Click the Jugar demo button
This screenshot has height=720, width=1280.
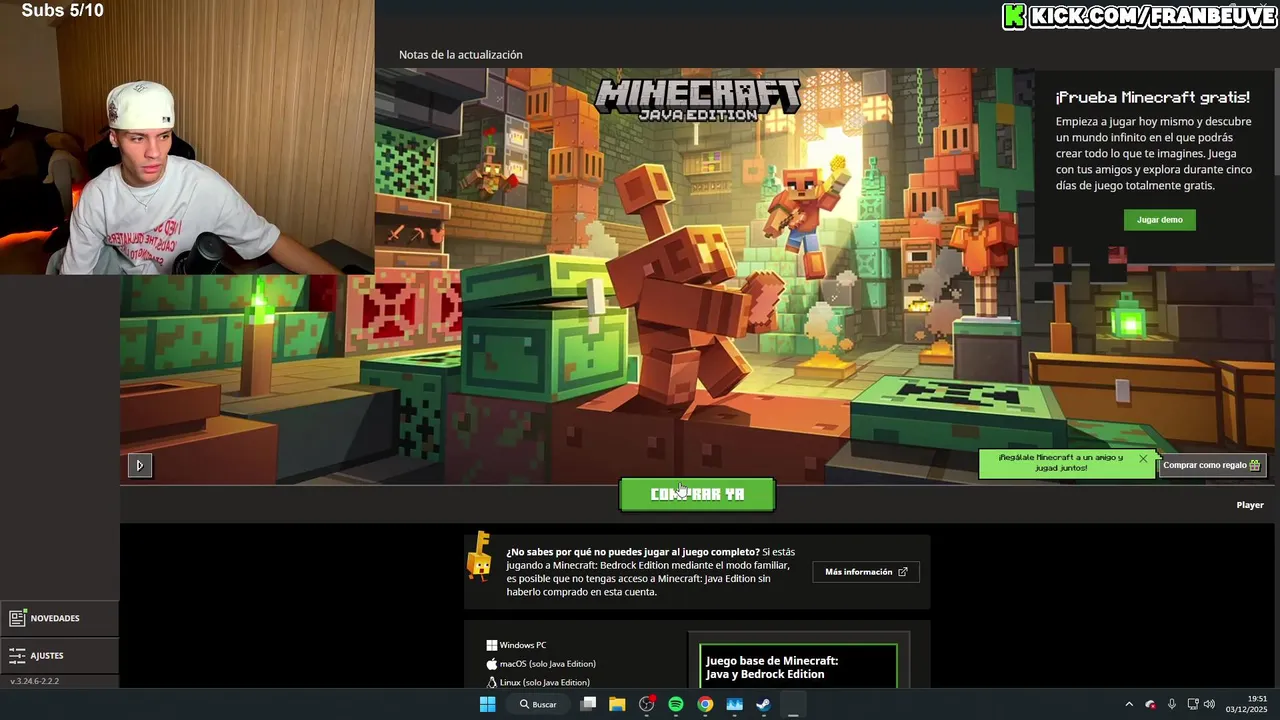1159,220
